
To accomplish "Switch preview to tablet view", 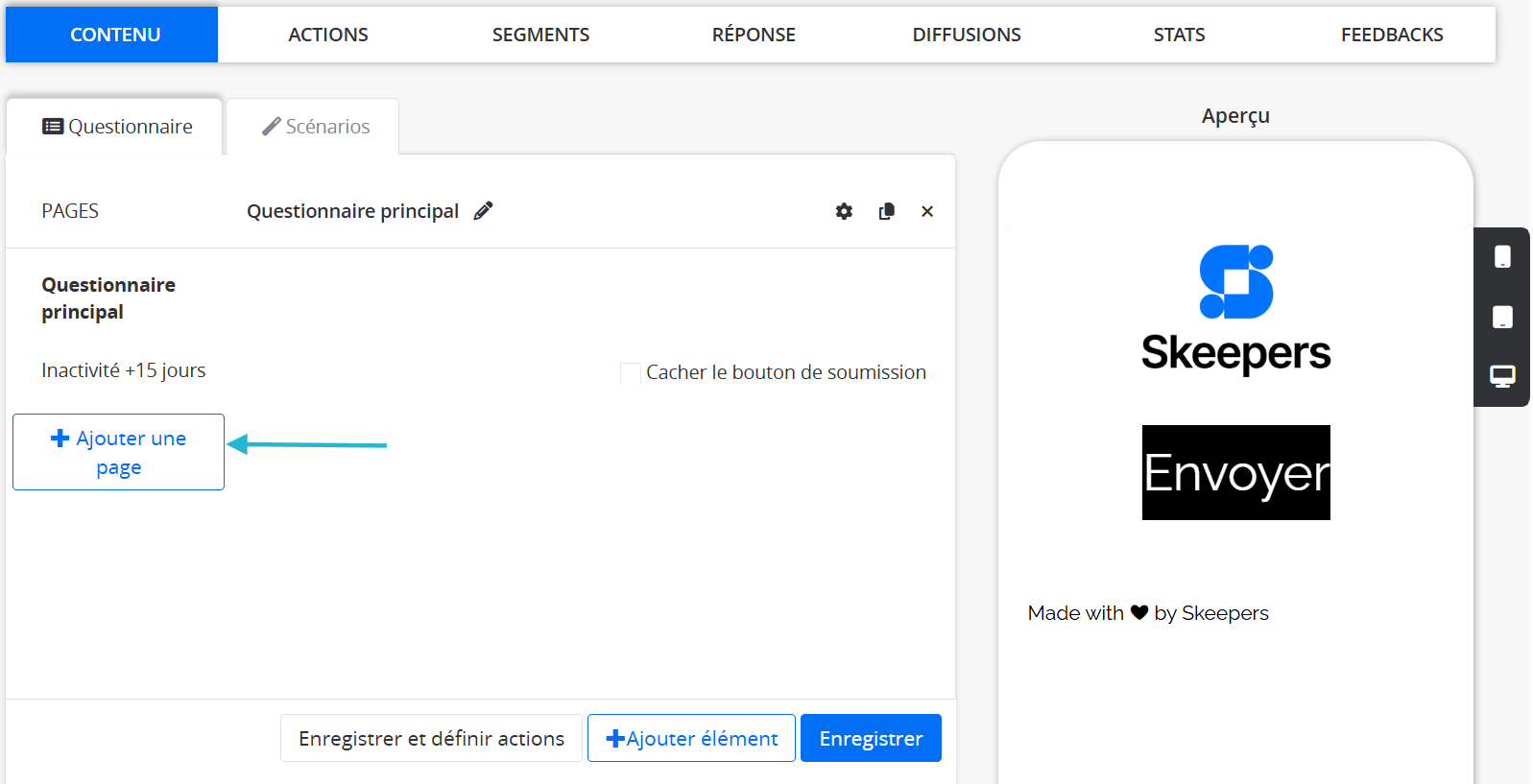I will click(1502, 318).
